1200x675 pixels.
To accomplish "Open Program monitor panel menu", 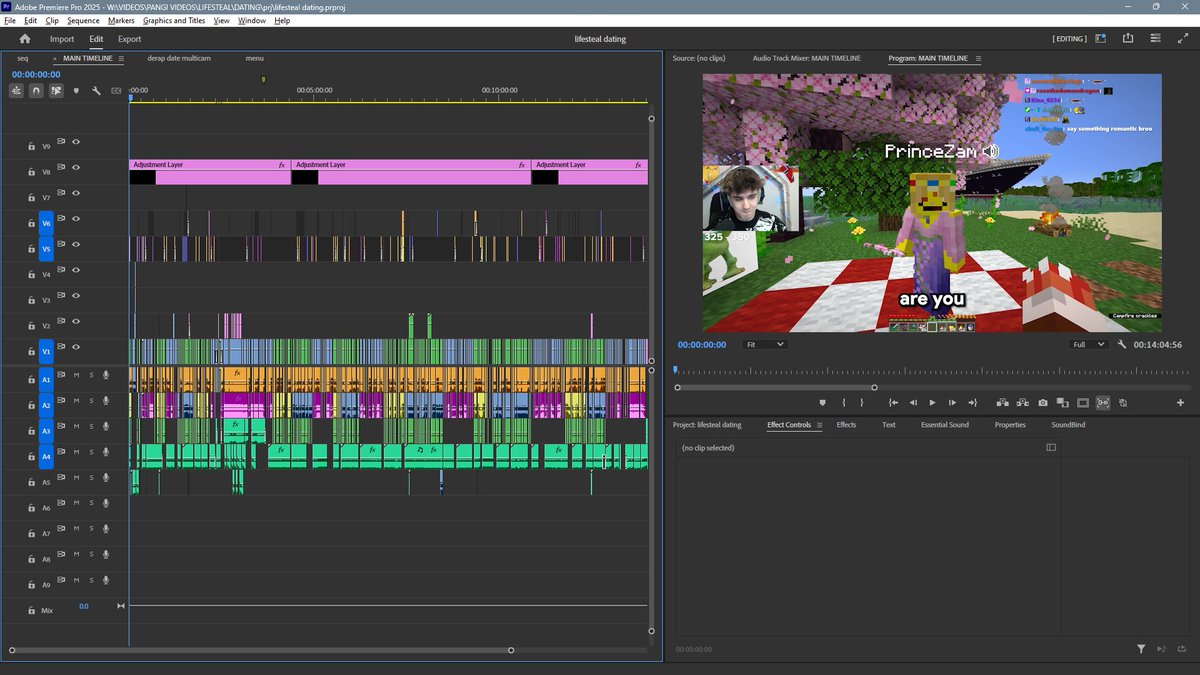I will coord(978,58).
